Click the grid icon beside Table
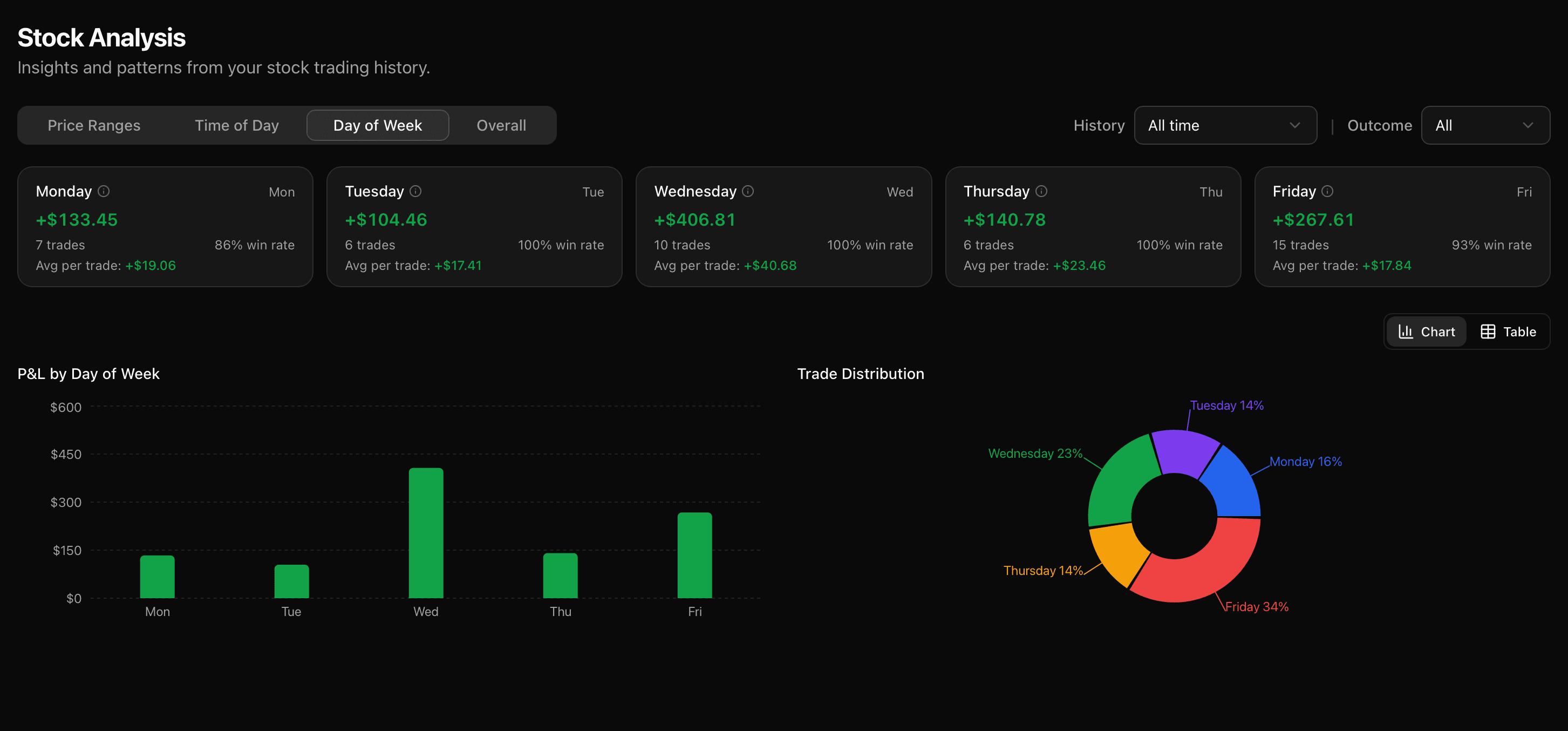Image resolution: width=1568 pixels, height=731 pixels. click(x=1488, y=331)
